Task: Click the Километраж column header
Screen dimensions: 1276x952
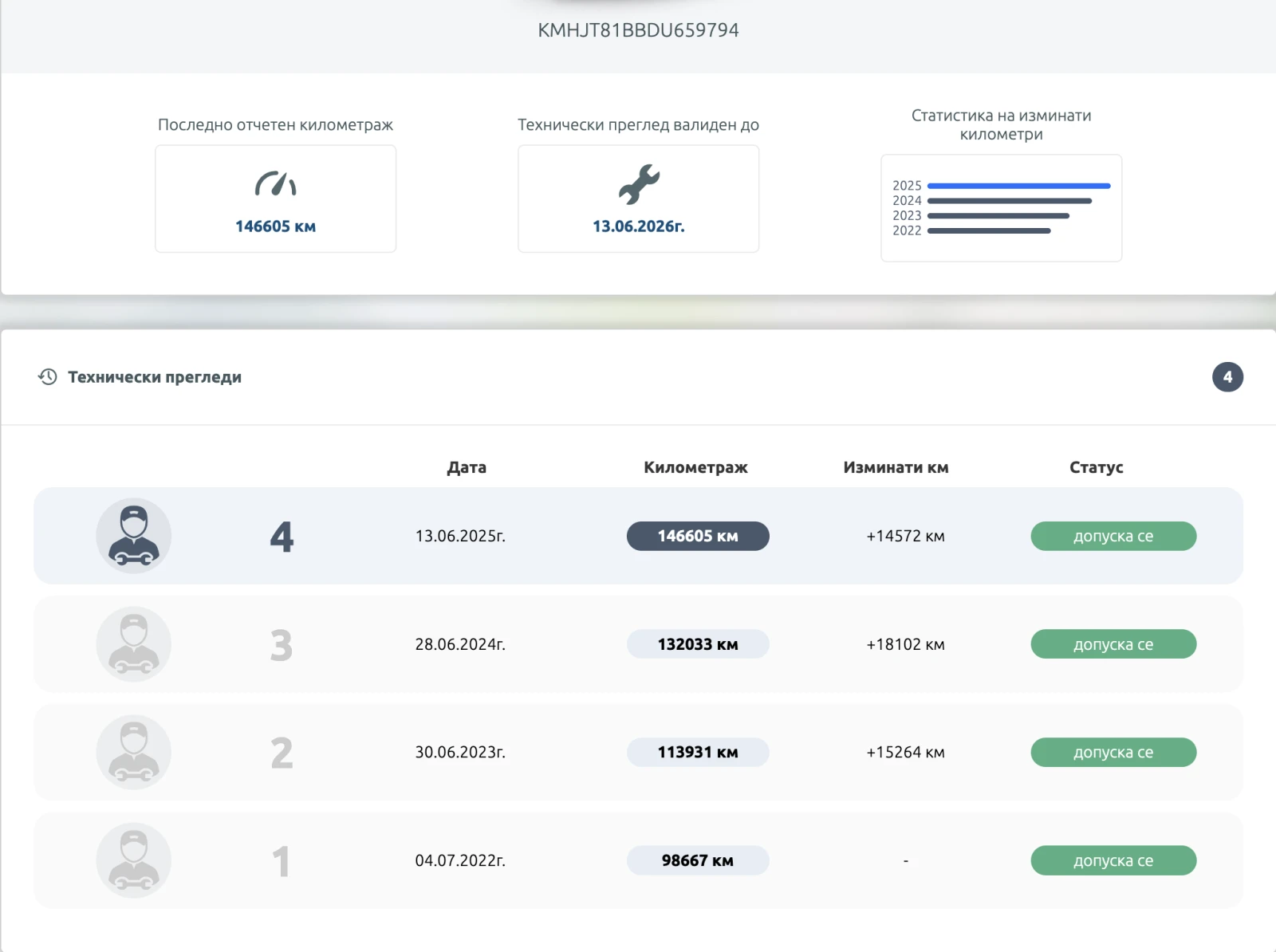Action: click(x=695, y=467)
